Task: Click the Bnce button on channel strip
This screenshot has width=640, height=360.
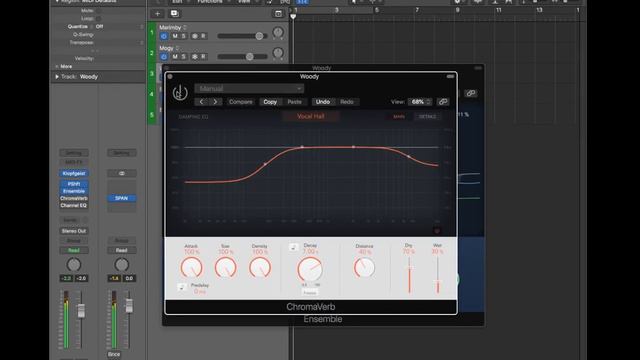Action: click(114, 354)
